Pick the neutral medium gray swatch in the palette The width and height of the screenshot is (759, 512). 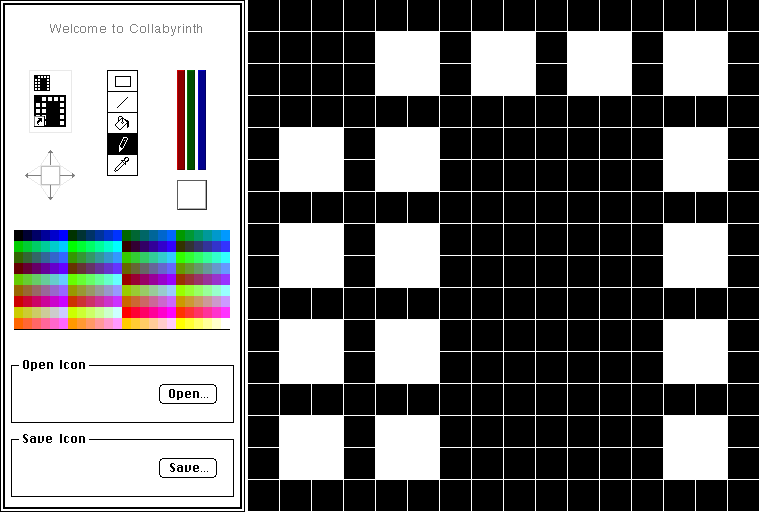point(99,290)
